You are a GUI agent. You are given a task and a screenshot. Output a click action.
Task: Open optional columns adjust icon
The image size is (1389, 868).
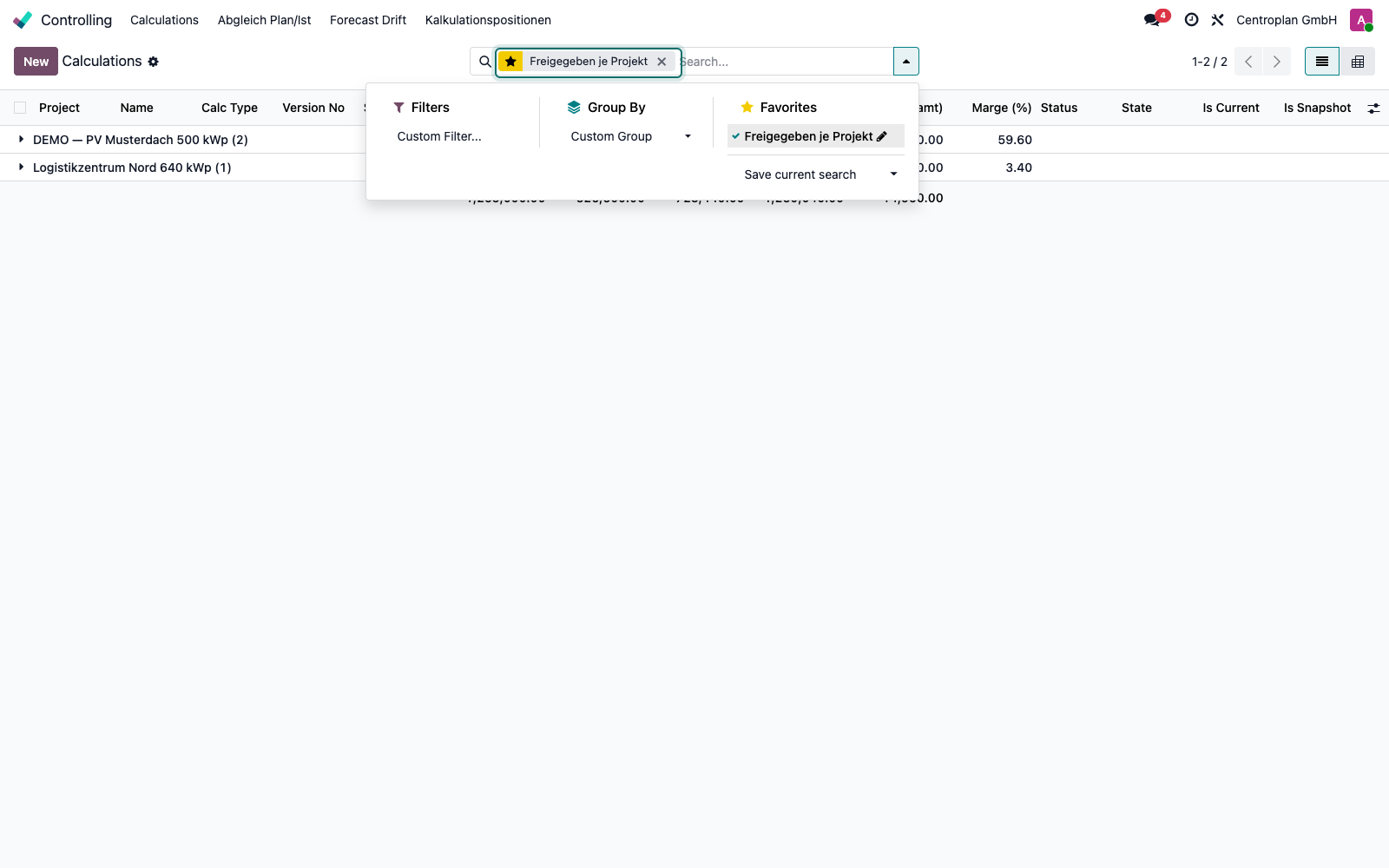[x=1373, y=108]
